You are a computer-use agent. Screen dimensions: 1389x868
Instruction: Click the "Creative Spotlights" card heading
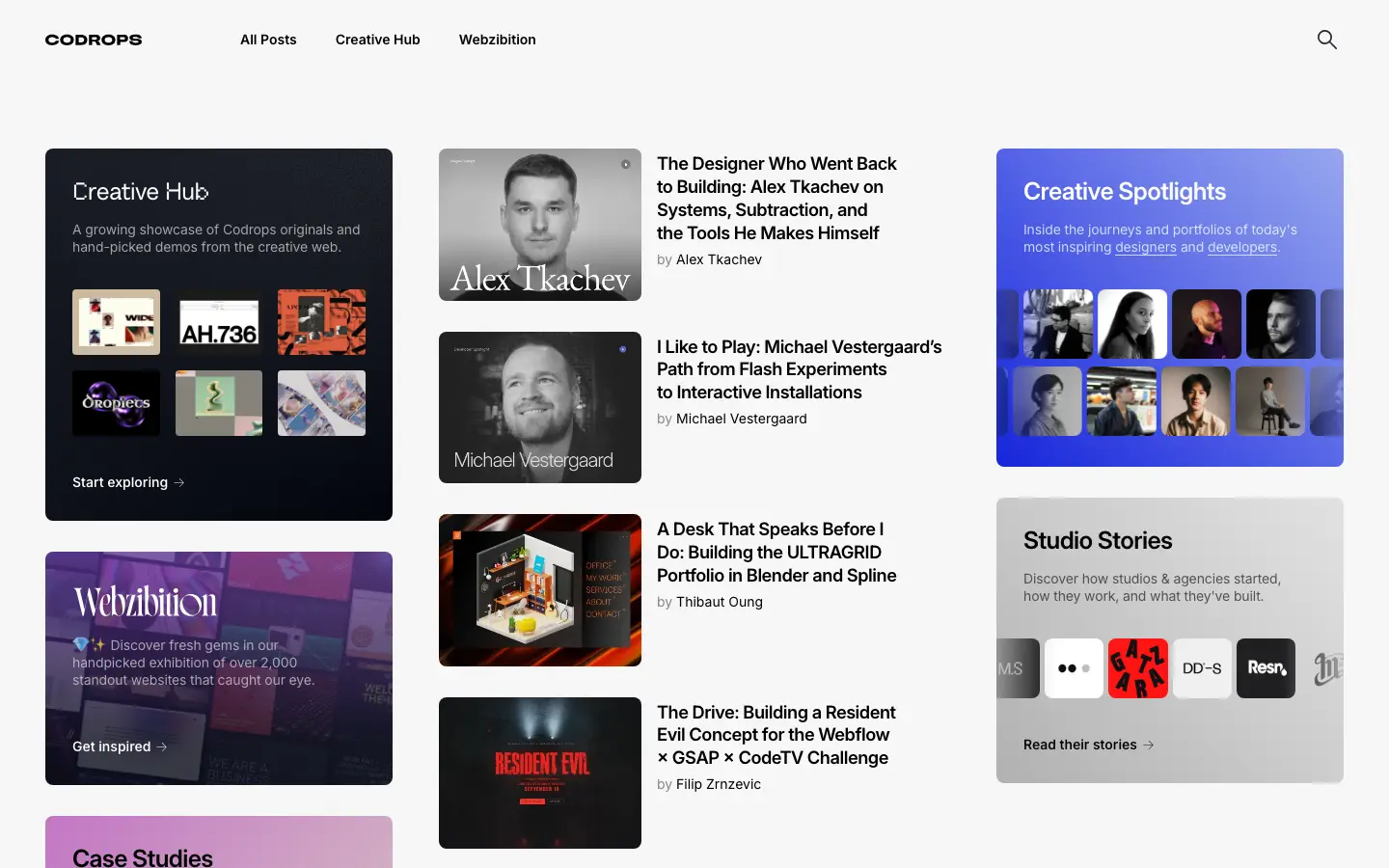pyautogui.click(x=1125, y=192)
